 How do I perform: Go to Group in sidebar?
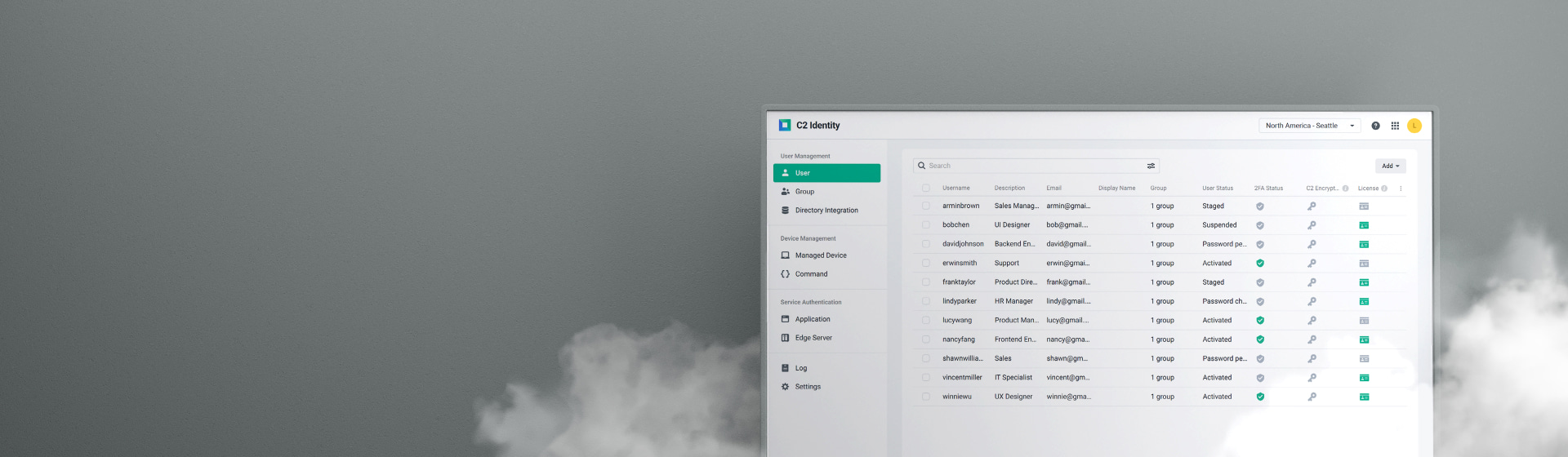pos(804,192)
